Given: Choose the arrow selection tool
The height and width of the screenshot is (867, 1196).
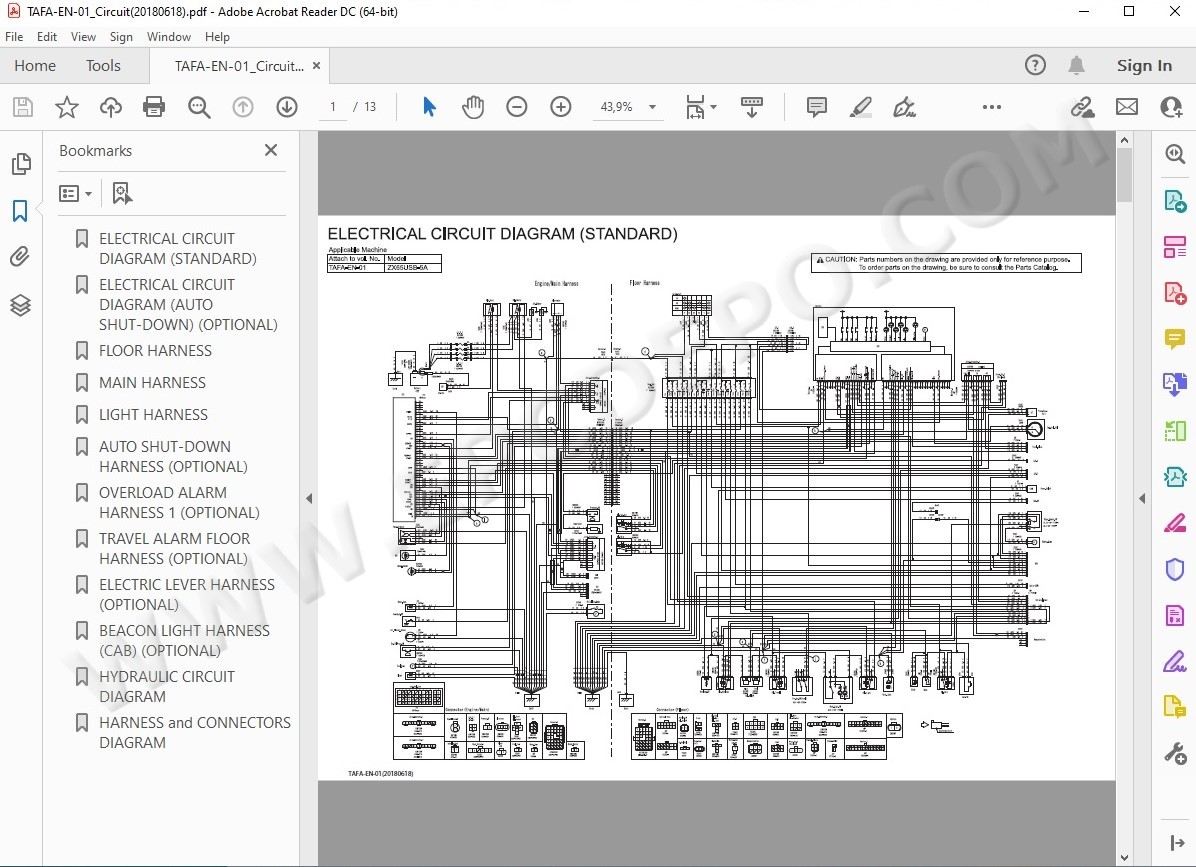Looking at the screenshot, I should (x=429, y=107).
